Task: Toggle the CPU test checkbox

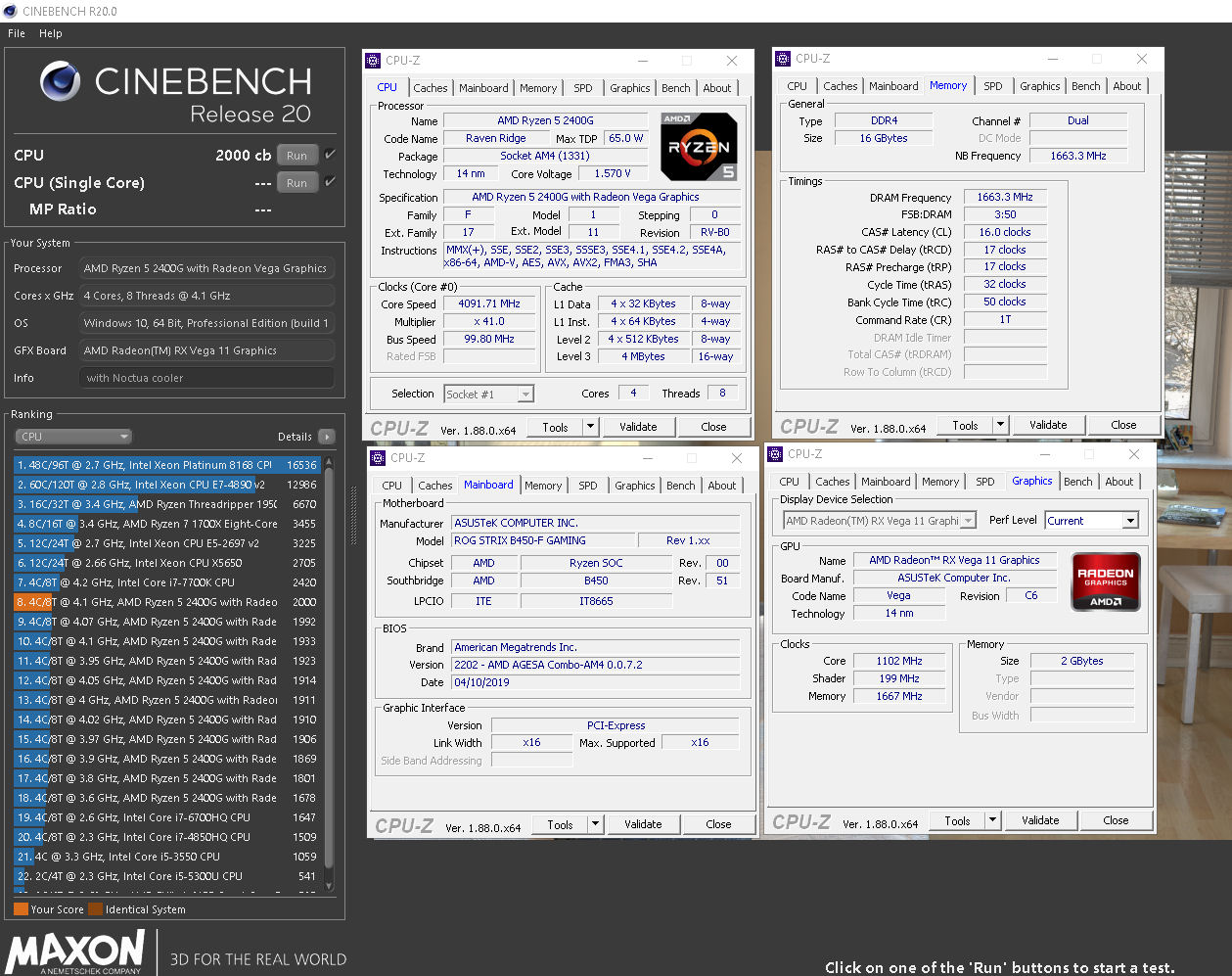Action: [330, 155]
